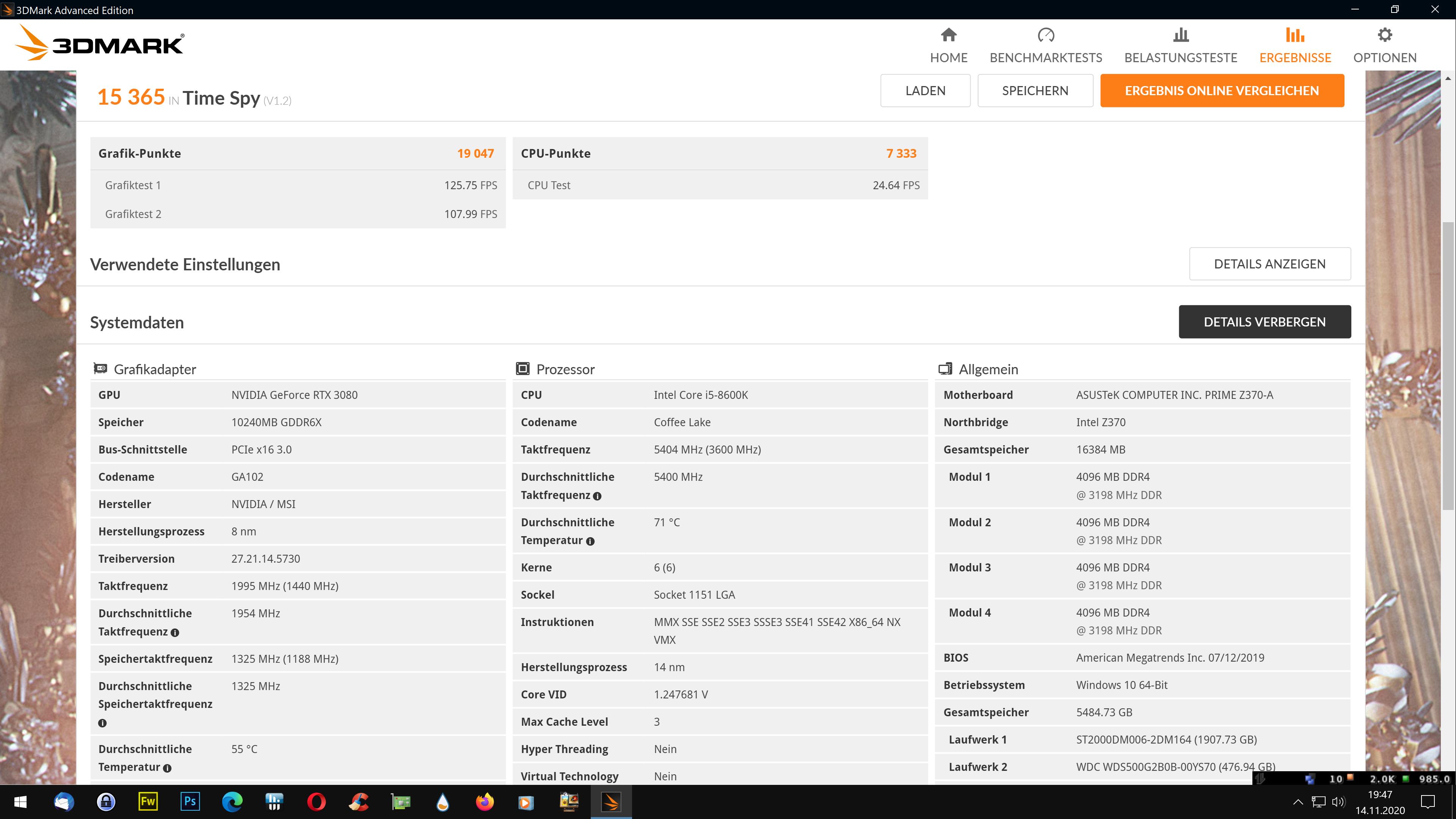
Task: Select the Ergebnisse tab
Action: 1295,45
